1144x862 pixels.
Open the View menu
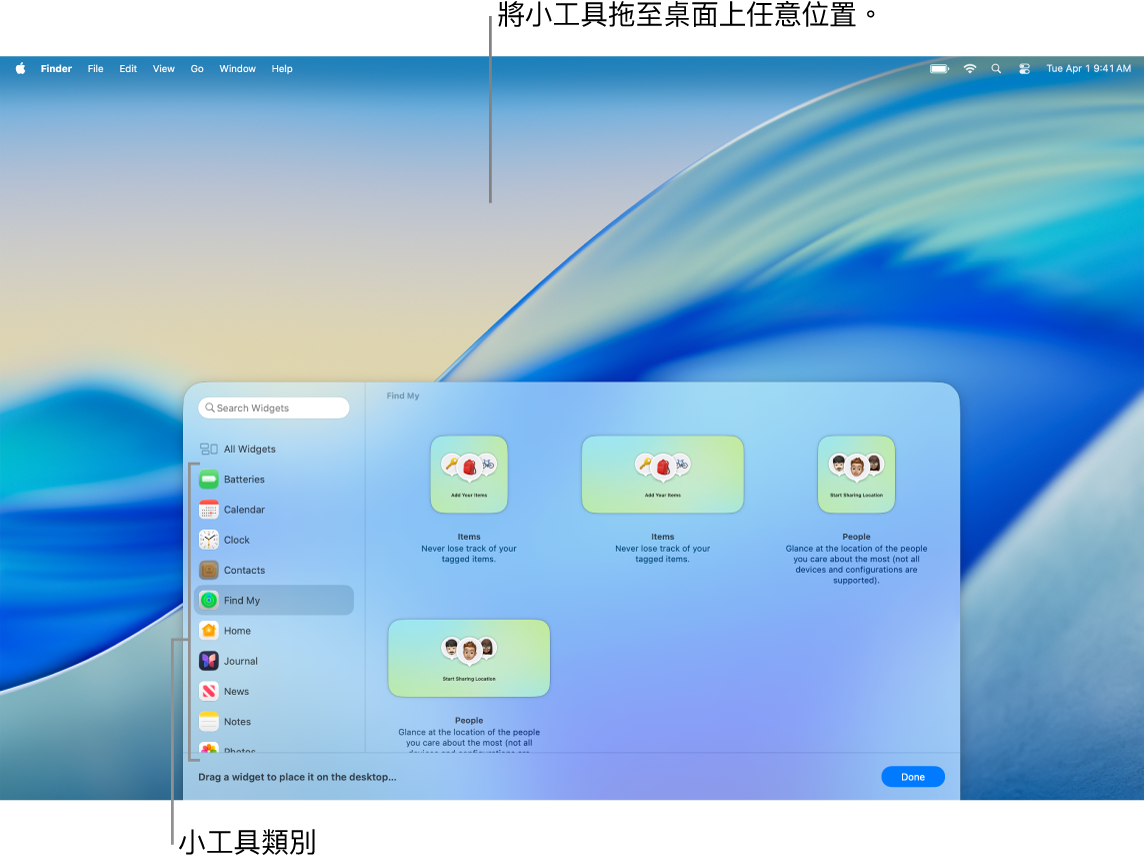tap(163, 69)
